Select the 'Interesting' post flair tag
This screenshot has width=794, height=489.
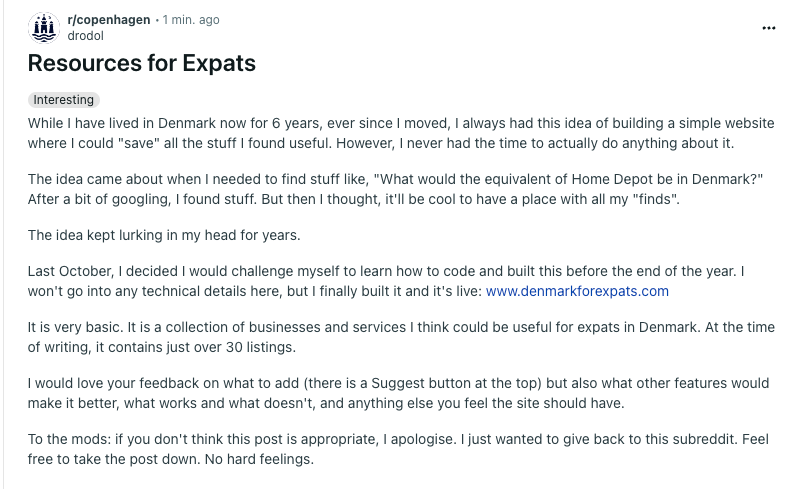pyautogui.click(x=64, y=100)
